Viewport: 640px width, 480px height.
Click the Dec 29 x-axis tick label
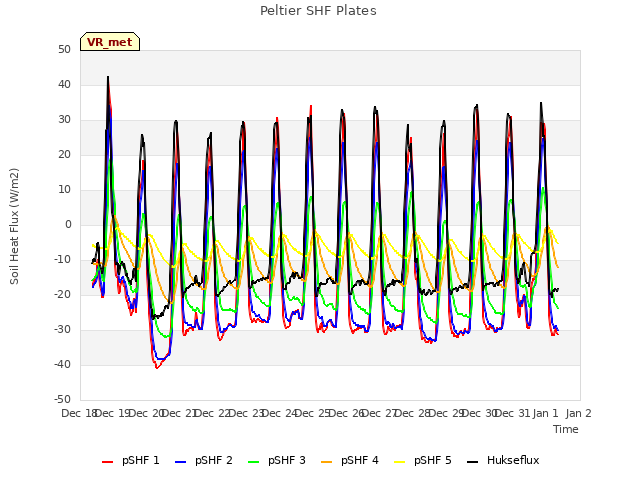tap(447, 413)
